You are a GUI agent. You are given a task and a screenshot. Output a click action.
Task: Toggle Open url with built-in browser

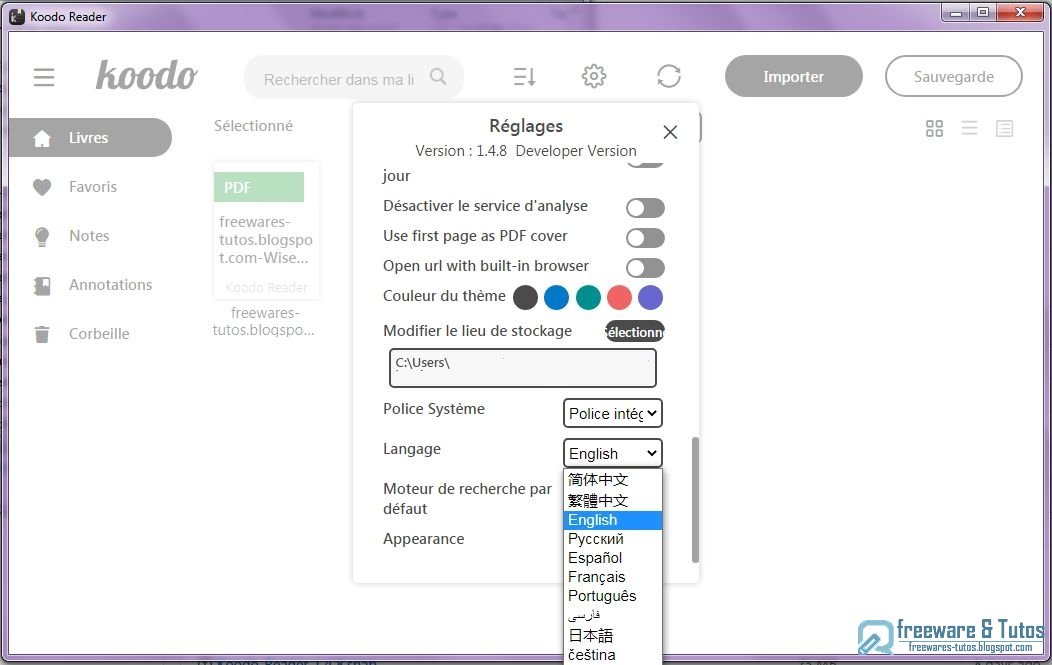pyautogui.click(x=645, y=268)
